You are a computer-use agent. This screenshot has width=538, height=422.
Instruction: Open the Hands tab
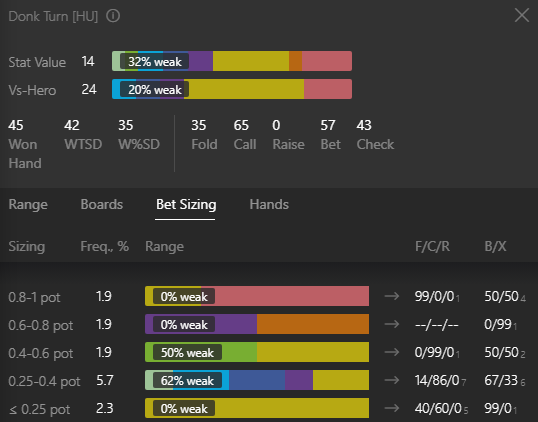pyautogui.click(x=269, y=204)
